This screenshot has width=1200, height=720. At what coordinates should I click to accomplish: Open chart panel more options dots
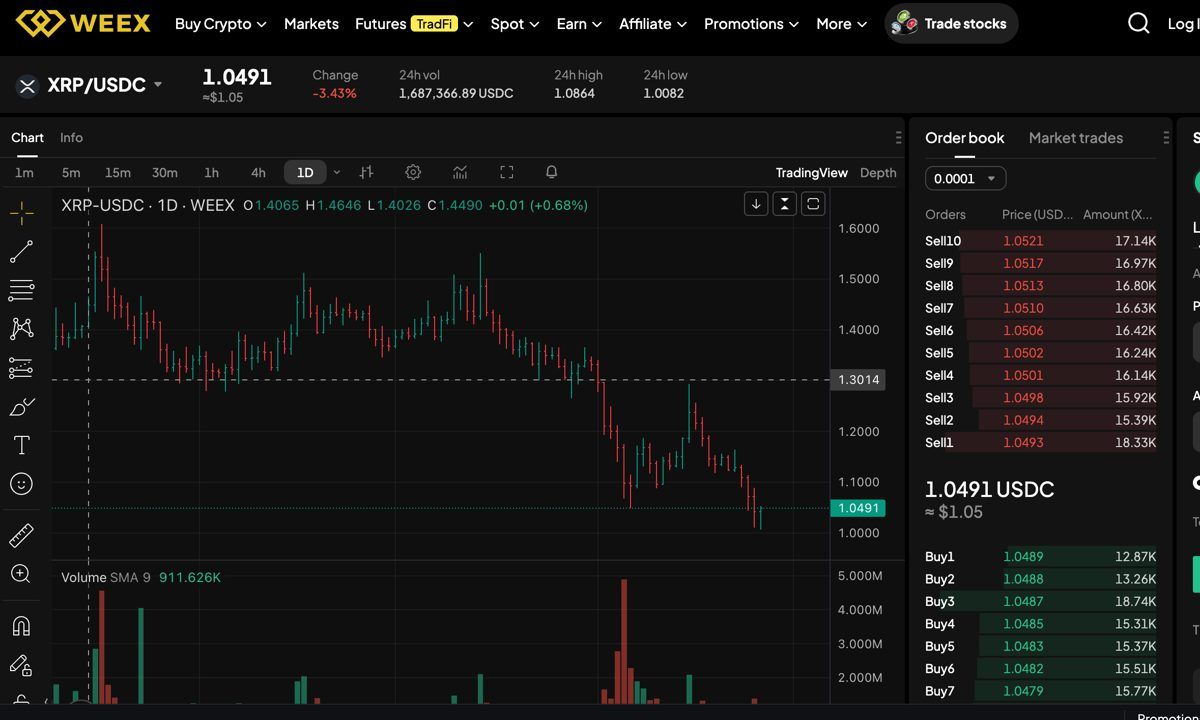click(x=898, y=138)
